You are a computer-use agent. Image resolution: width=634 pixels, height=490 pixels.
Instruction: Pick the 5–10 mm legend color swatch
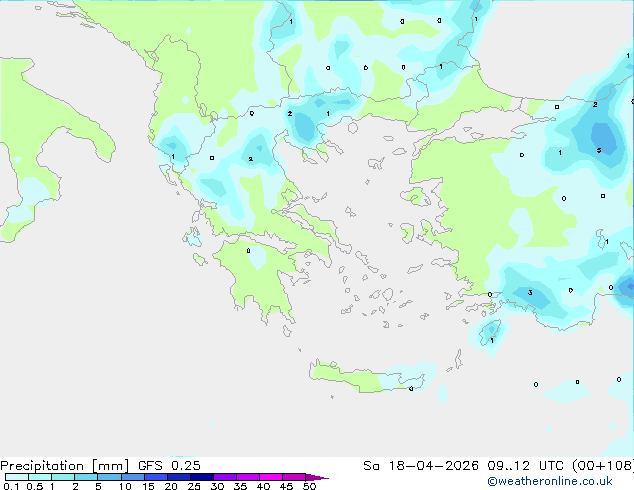point(109,477)
